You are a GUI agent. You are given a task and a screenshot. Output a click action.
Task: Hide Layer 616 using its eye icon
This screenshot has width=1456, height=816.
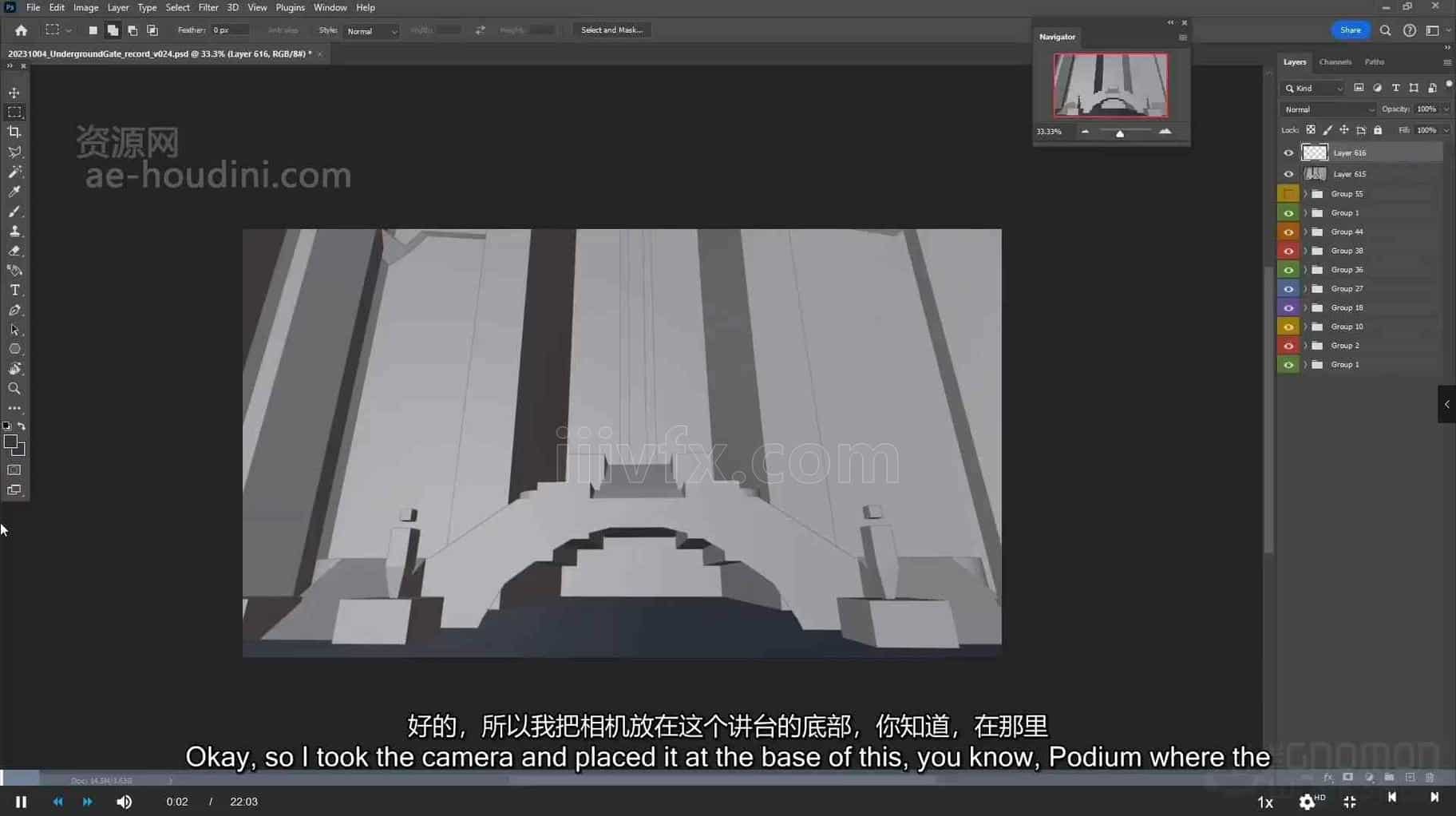[x=1288, y=153]
